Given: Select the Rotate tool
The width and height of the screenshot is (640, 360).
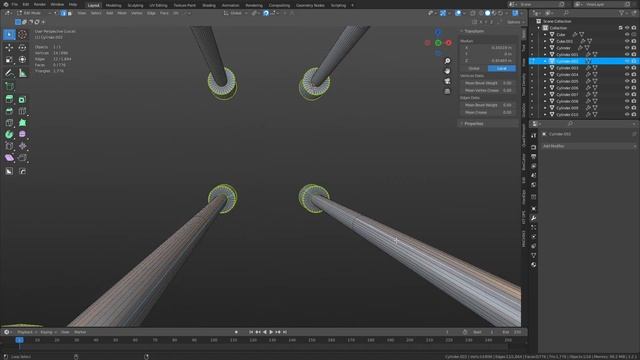Looking at the screenshot, I should 22,48.
